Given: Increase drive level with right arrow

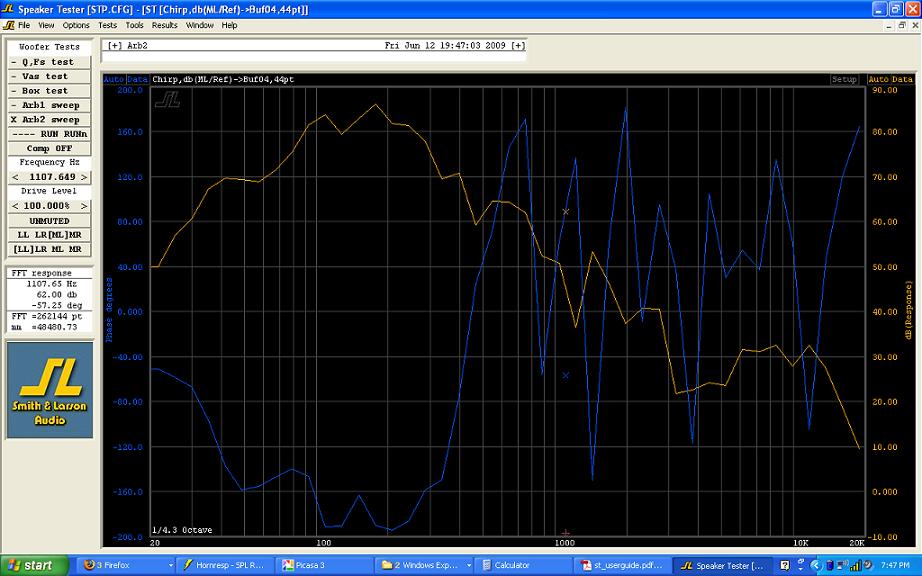Looking at the screenshot, I should (x=84, y=206).
